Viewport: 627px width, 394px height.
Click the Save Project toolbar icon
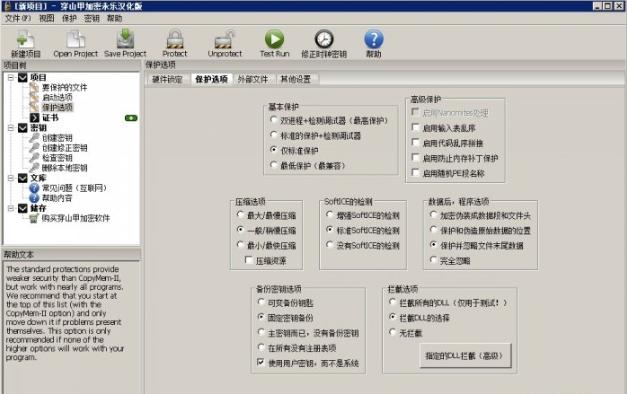pos(125,39)
